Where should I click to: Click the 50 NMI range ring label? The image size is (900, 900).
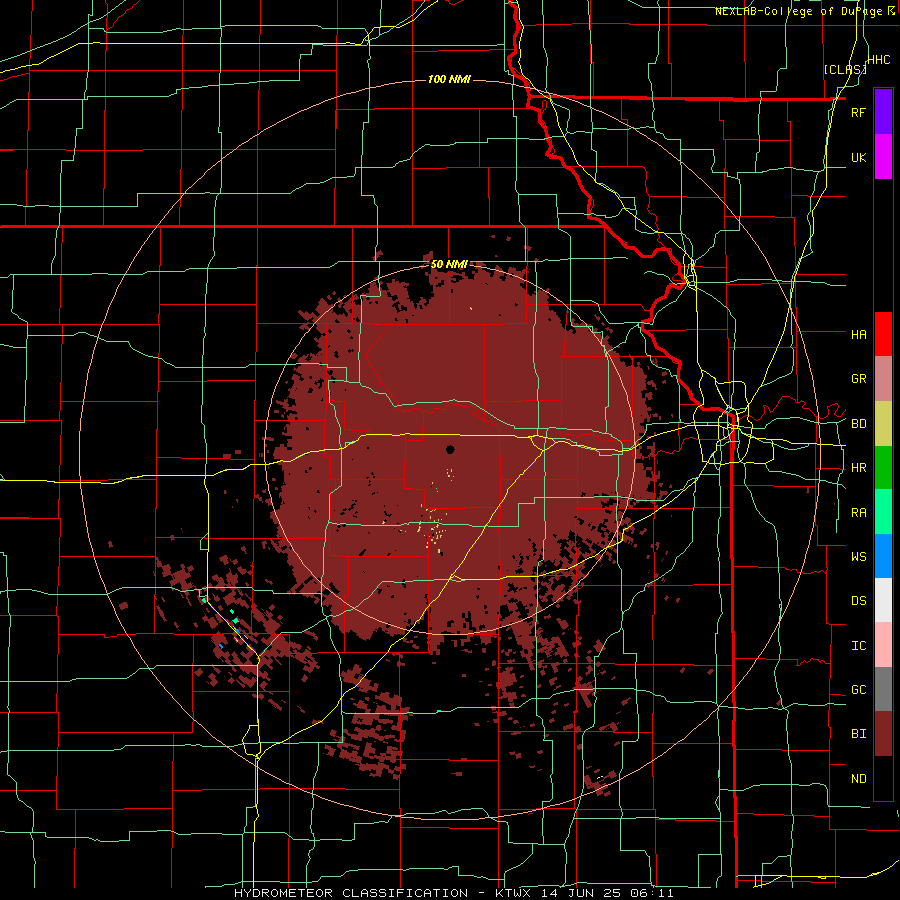[449, 265]
